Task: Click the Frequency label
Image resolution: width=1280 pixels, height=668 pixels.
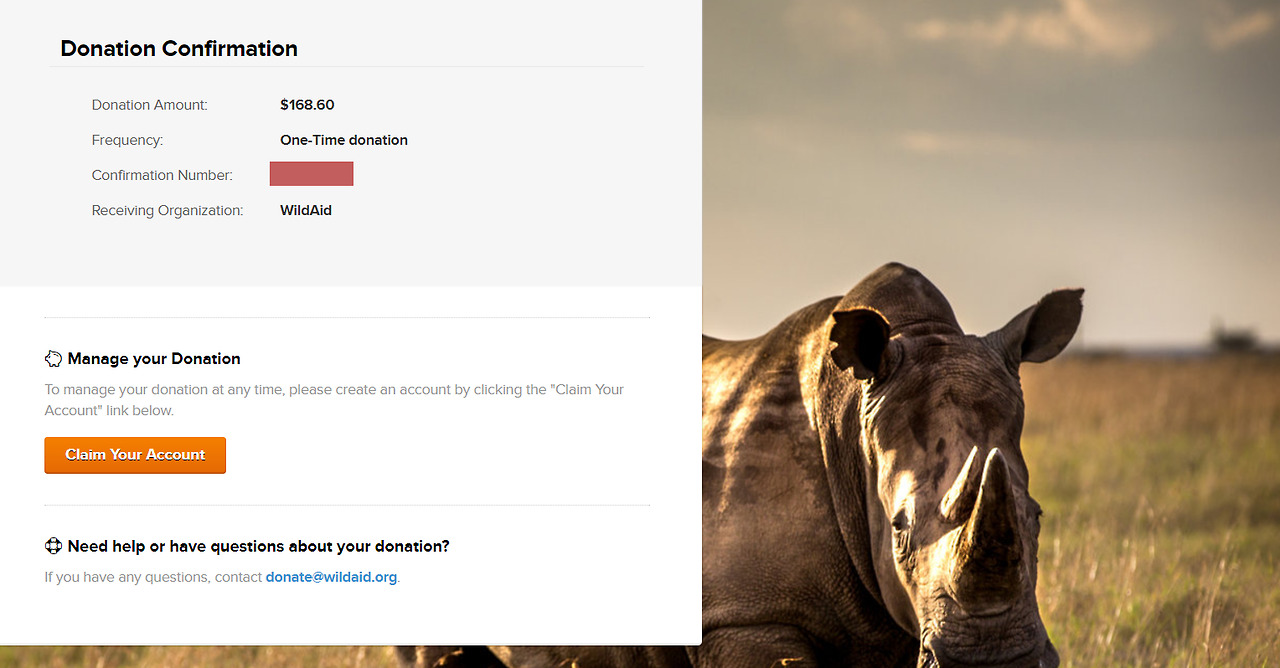Action: coord(127,140)
